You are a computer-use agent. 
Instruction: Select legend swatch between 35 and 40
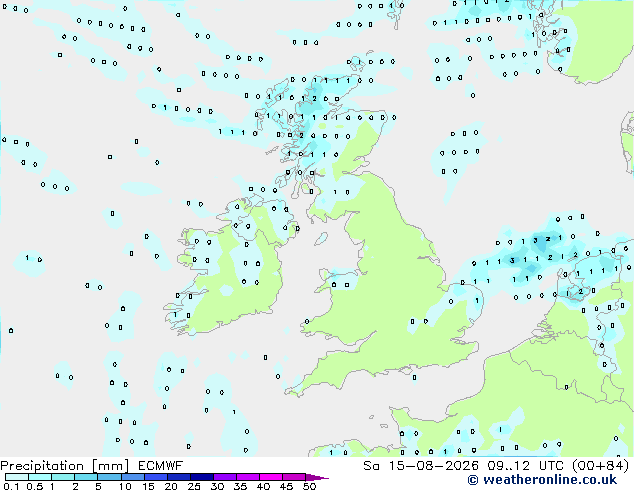tap(248, 477)
